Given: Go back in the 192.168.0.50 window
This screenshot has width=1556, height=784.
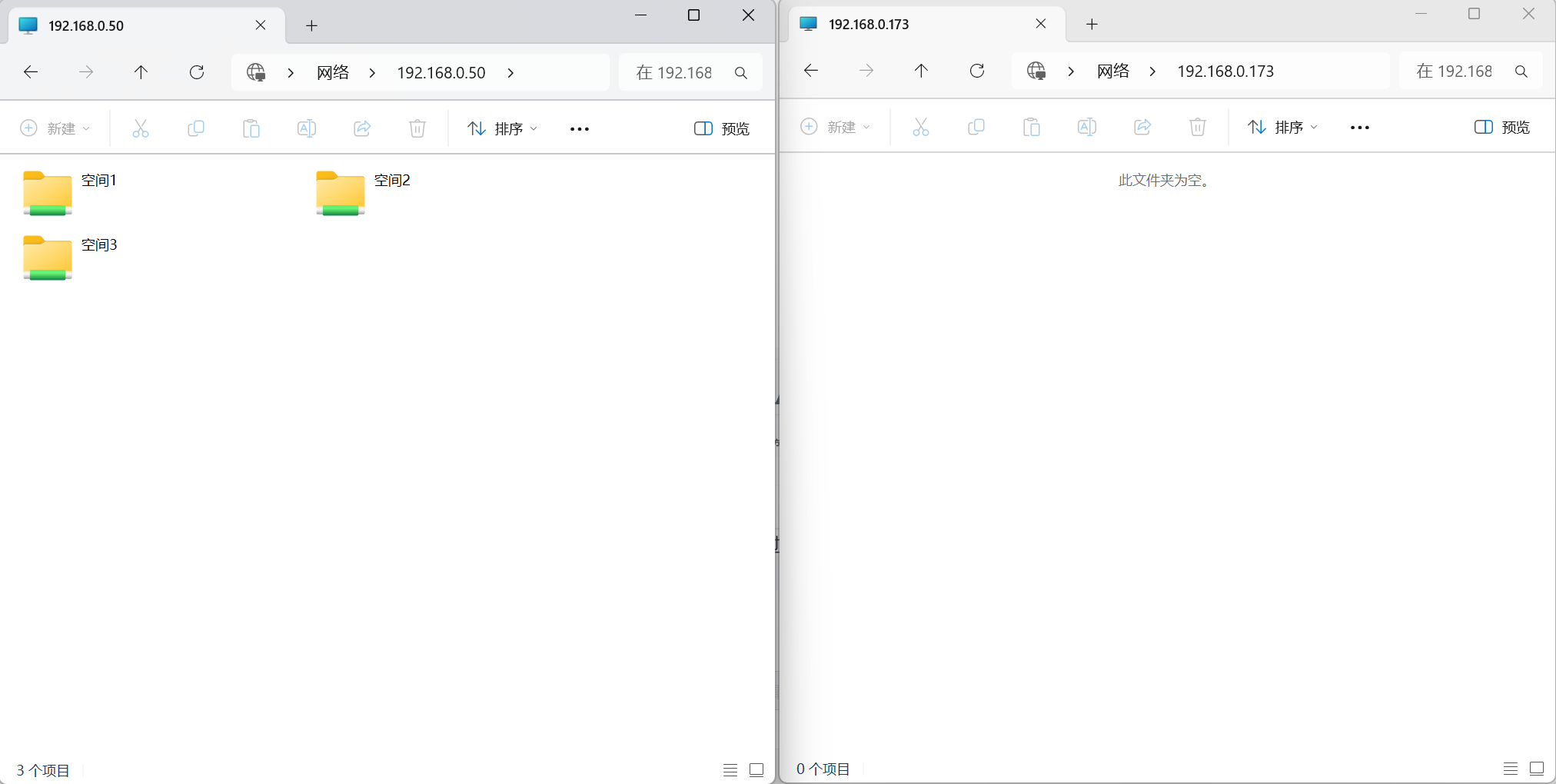Looking at the screenshot, I should click(x=31, y=72).
